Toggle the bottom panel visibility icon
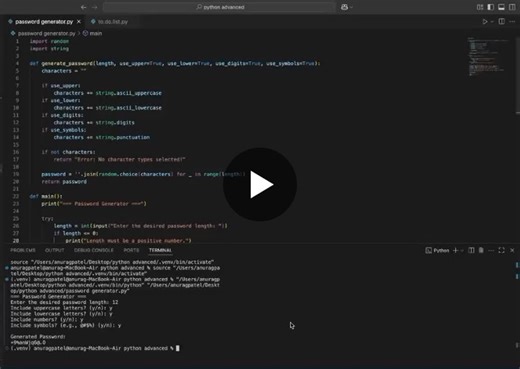Image resolution: width=520 pixels, height=369 pixels. coord(501,7)
